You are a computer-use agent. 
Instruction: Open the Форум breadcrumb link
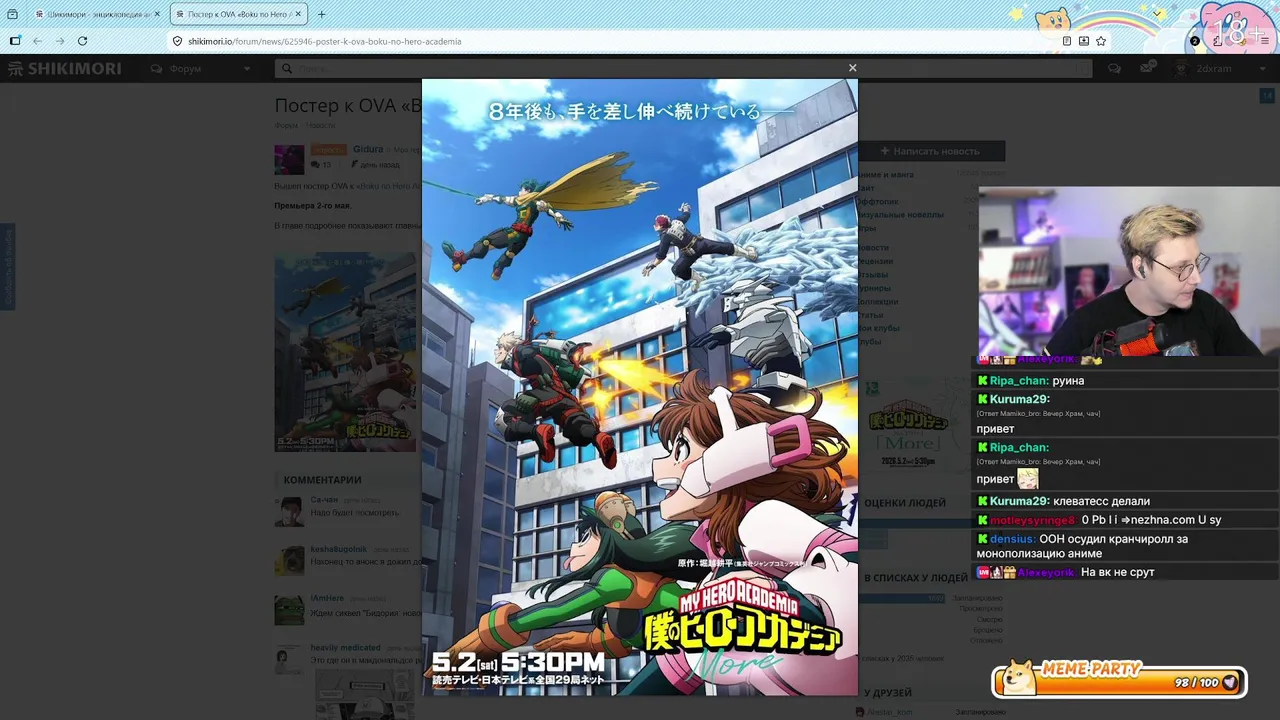(x=286, y=125)
